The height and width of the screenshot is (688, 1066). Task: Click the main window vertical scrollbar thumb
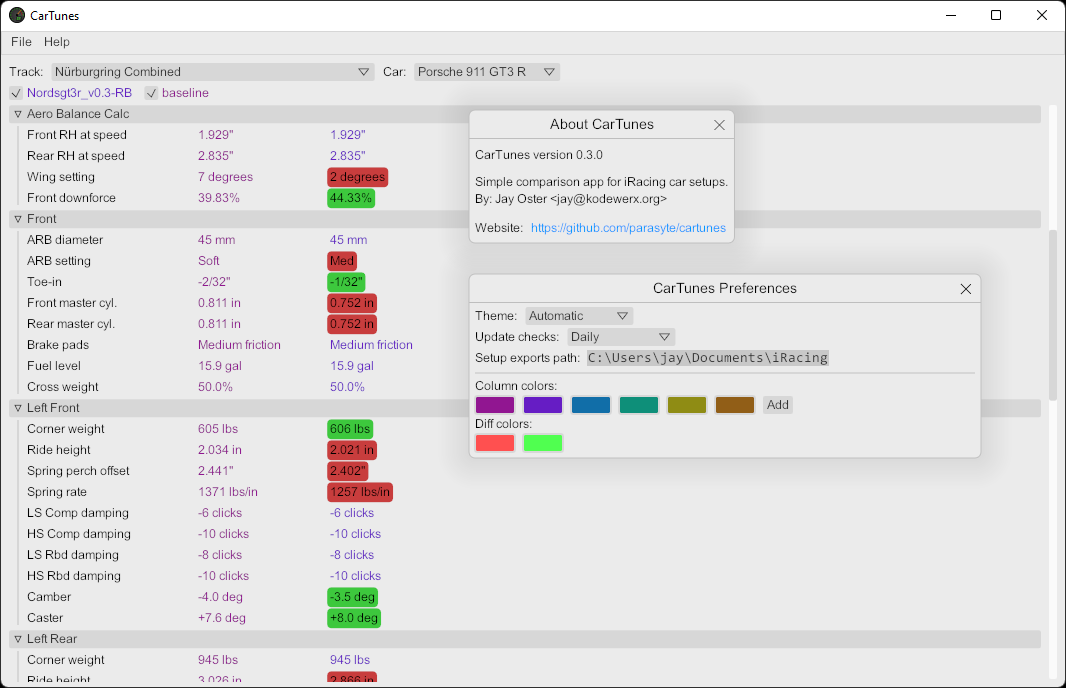1053,315
